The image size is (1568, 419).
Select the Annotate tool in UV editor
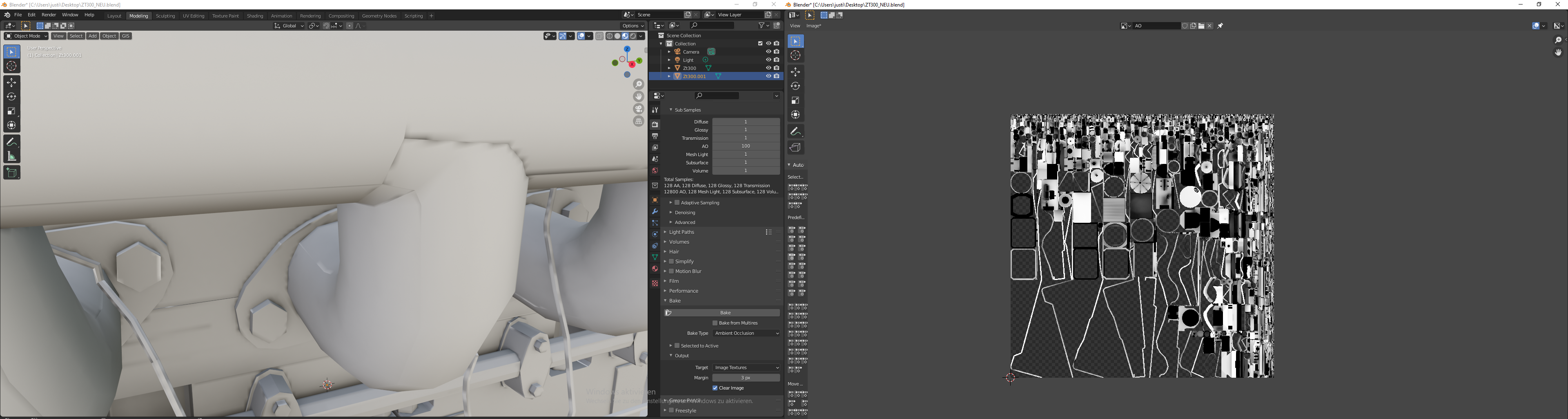795,132
